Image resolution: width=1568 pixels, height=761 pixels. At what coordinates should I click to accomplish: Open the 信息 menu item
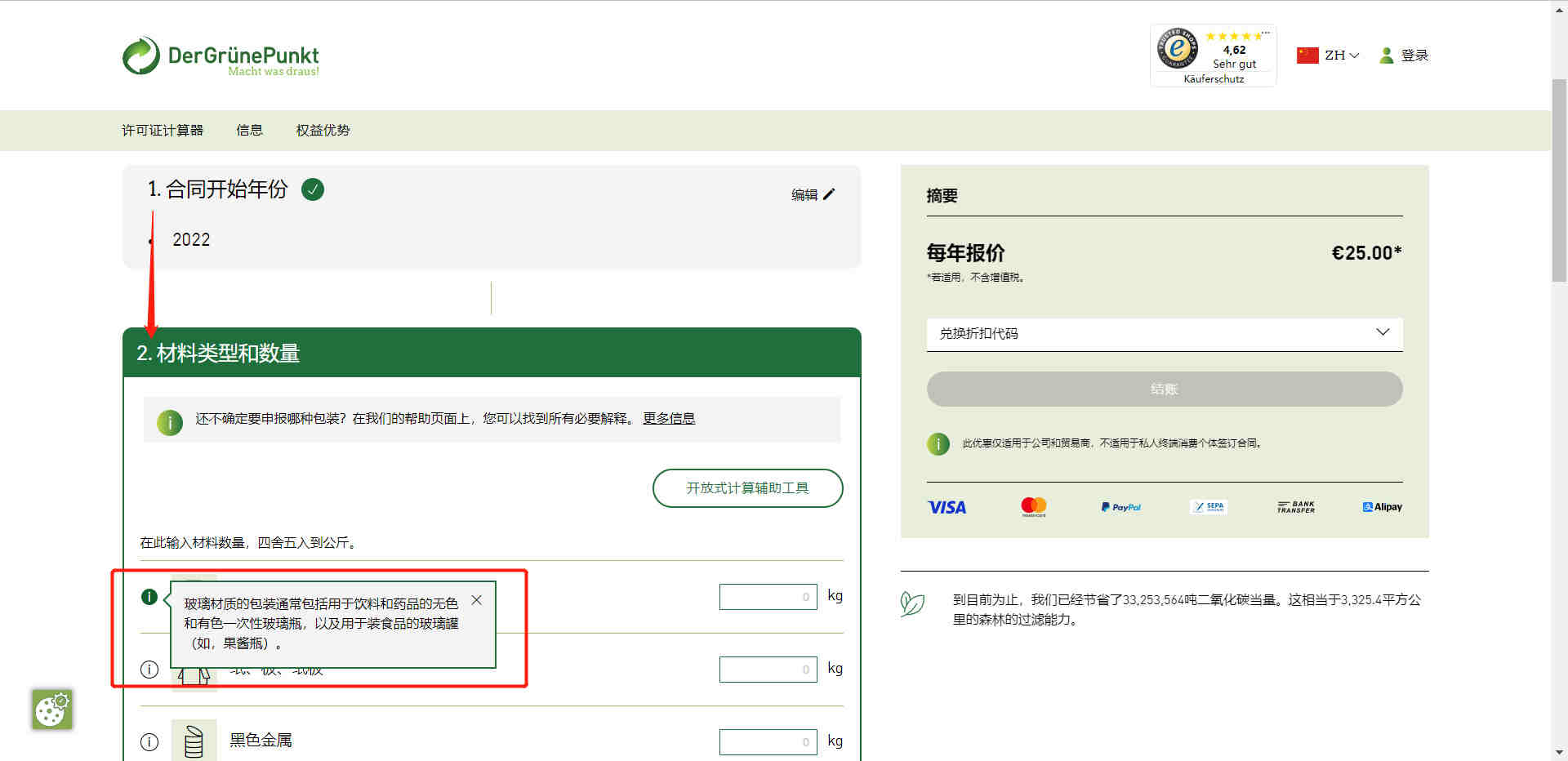coord(249,131)
